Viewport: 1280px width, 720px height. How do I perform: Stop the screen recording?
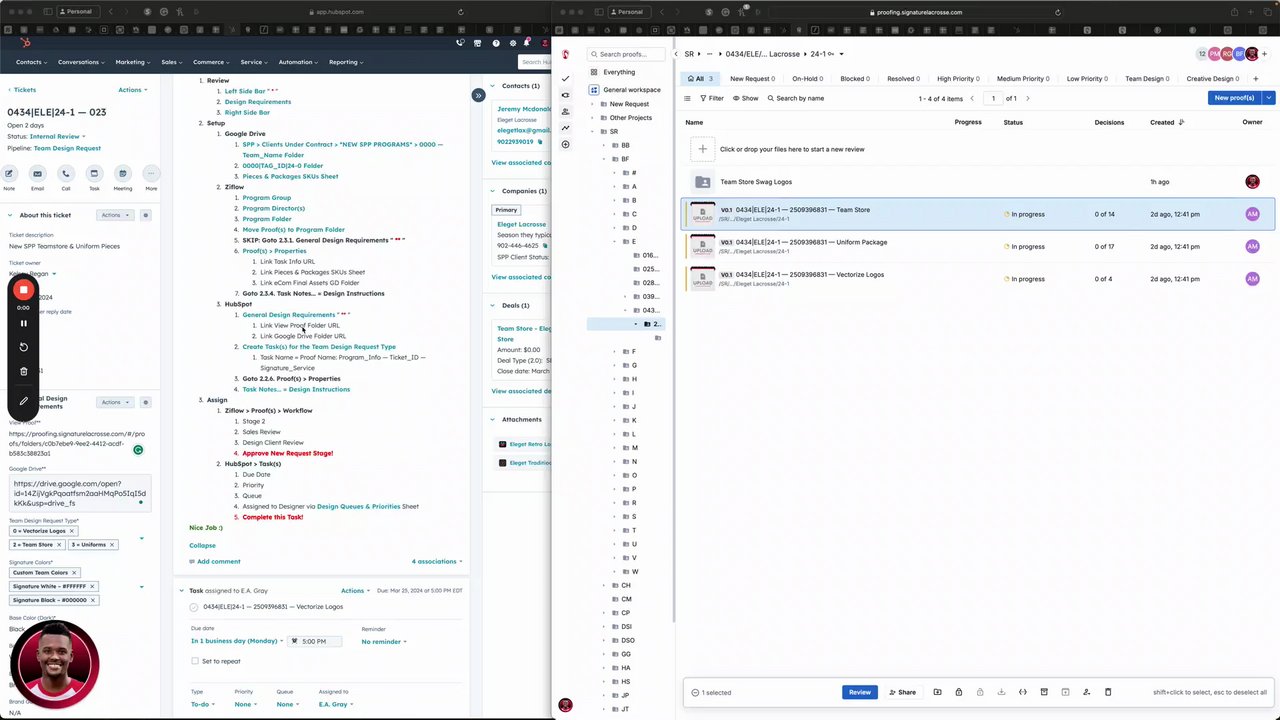pos(24,290)
